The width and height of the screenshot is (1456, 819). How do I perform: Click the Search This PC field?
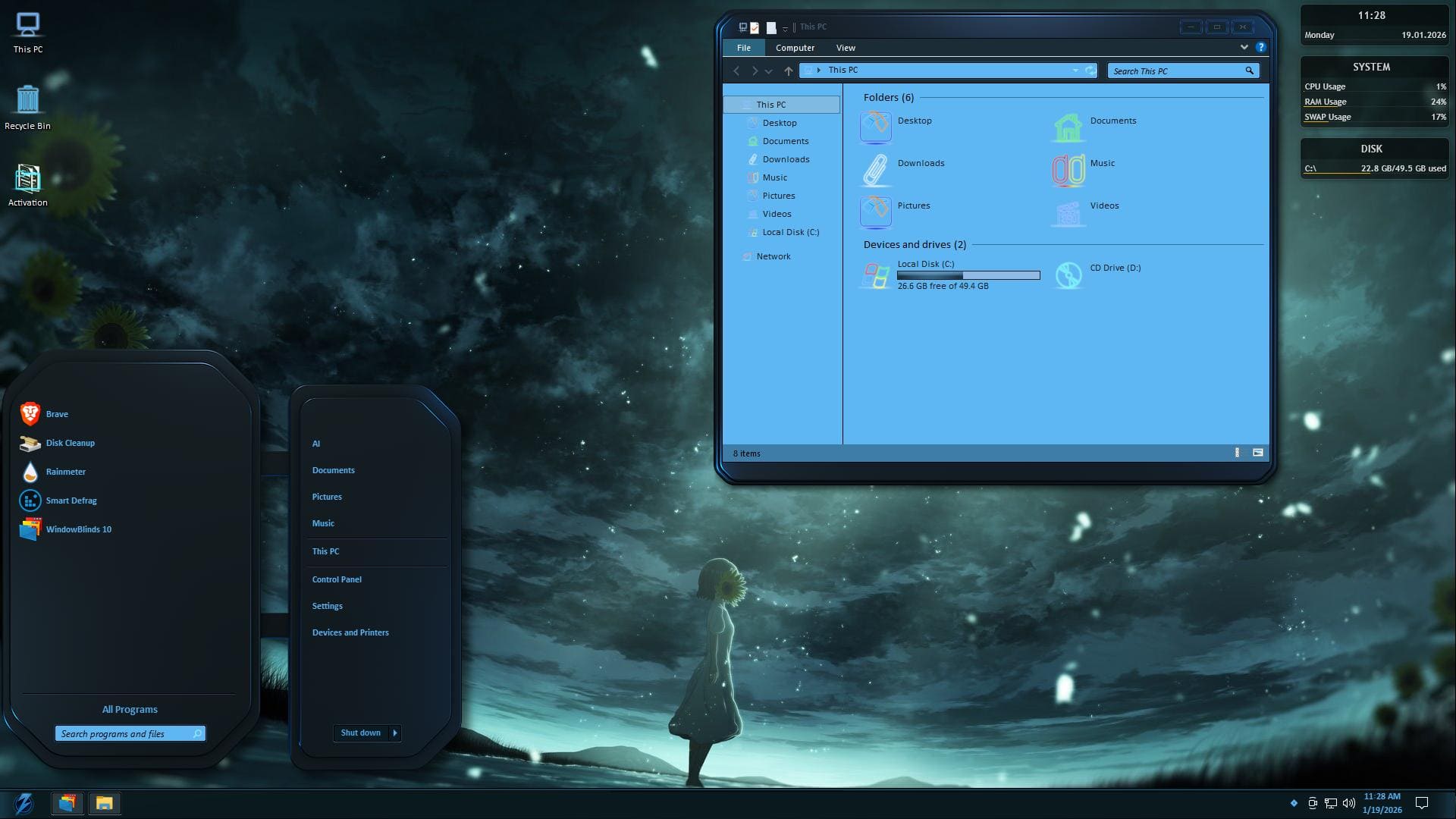[1183, 71]
